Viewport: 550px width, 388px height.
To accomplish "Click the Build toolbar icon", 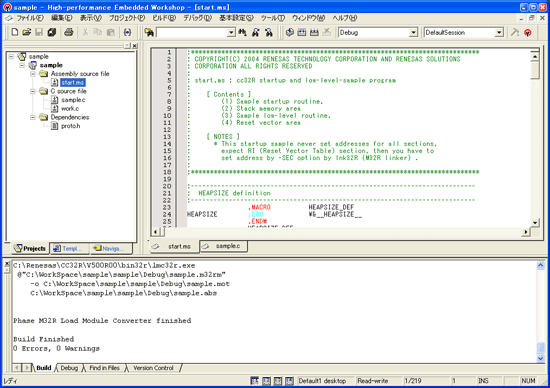I will pyautogui.click(x=302, y=32).
